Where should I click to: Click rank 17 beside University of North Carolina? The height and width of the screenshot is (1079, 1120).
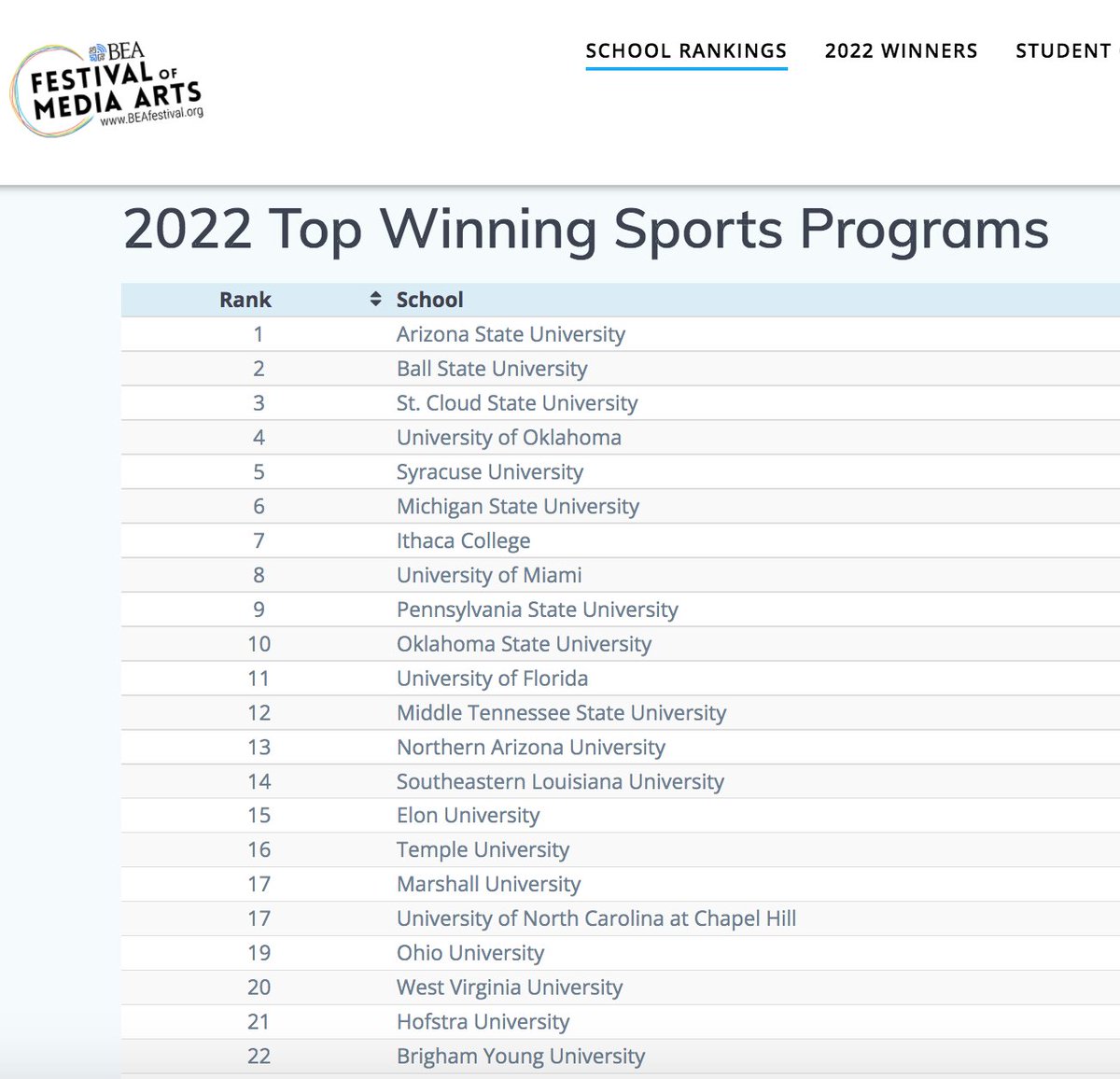click(x=259, y=919)
